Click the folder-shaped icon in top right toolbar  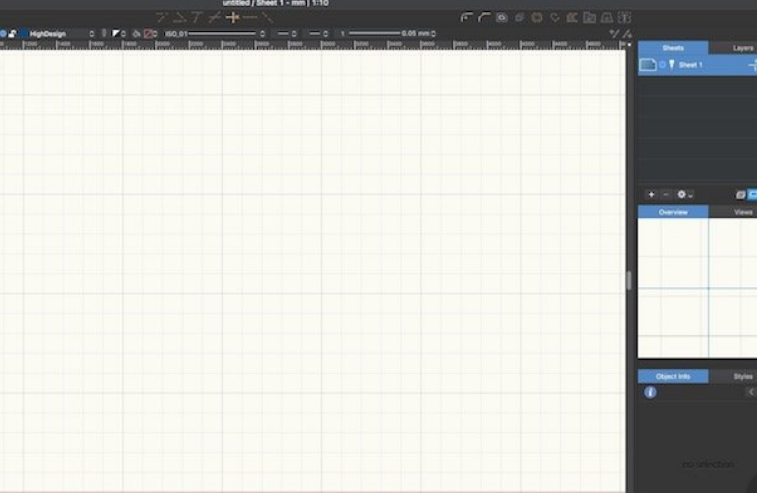pyautogui.click(x=589, y=18)
